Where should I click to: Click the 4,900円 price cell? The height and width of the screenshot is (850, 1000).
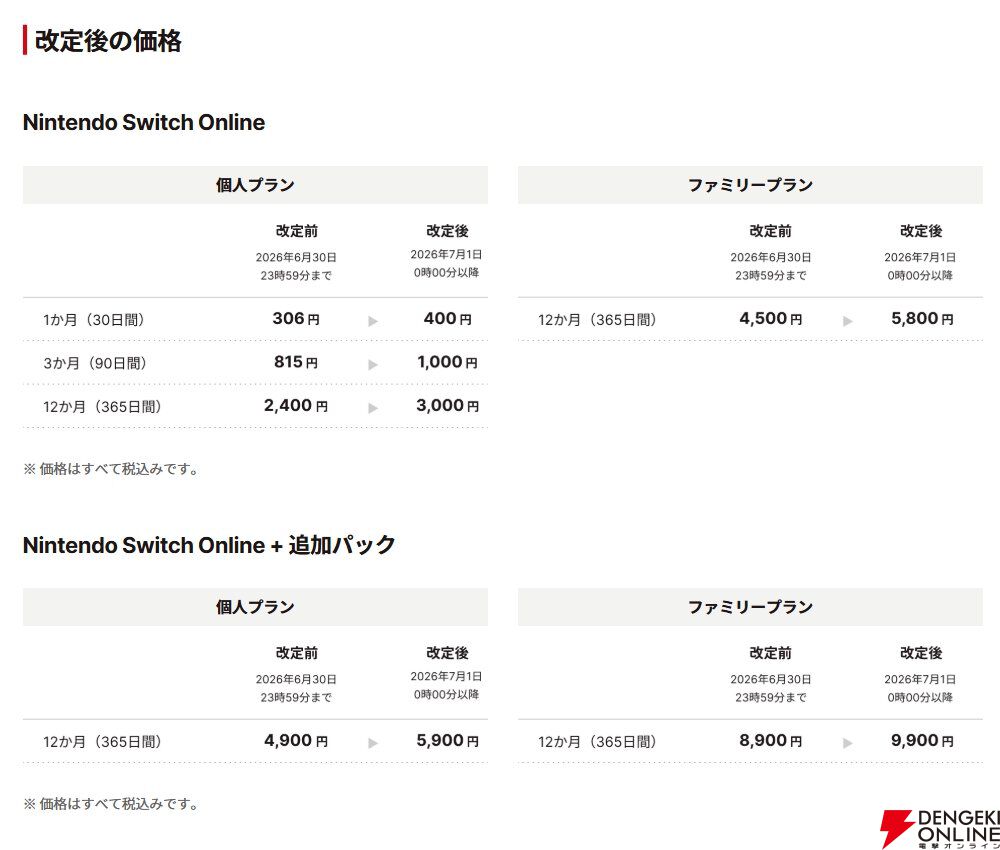click(x=296, y=740)
